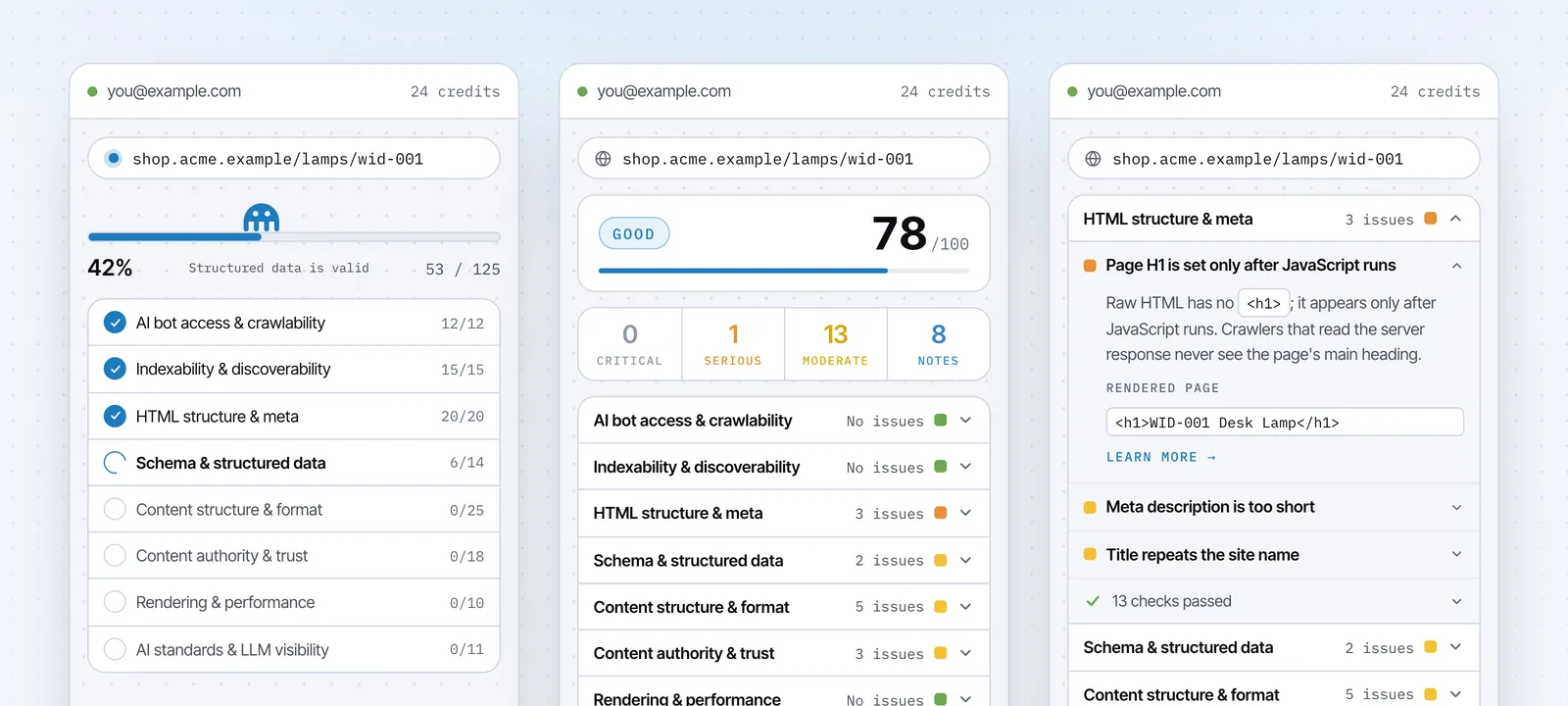Click yellow status square for Content structure, middle panel
The width and height of the screenshot is (1568, 706).
941,606
